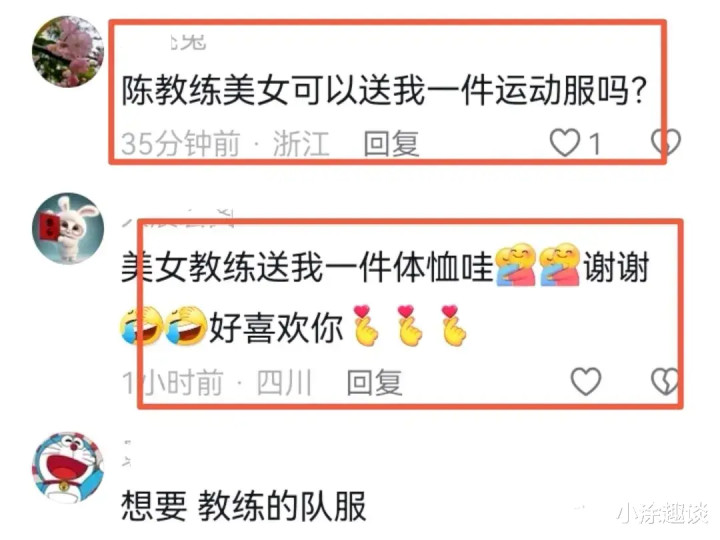Reply to the 1小时前 四川 comment
Screen dimensions: 720x540
pos(375,382)
